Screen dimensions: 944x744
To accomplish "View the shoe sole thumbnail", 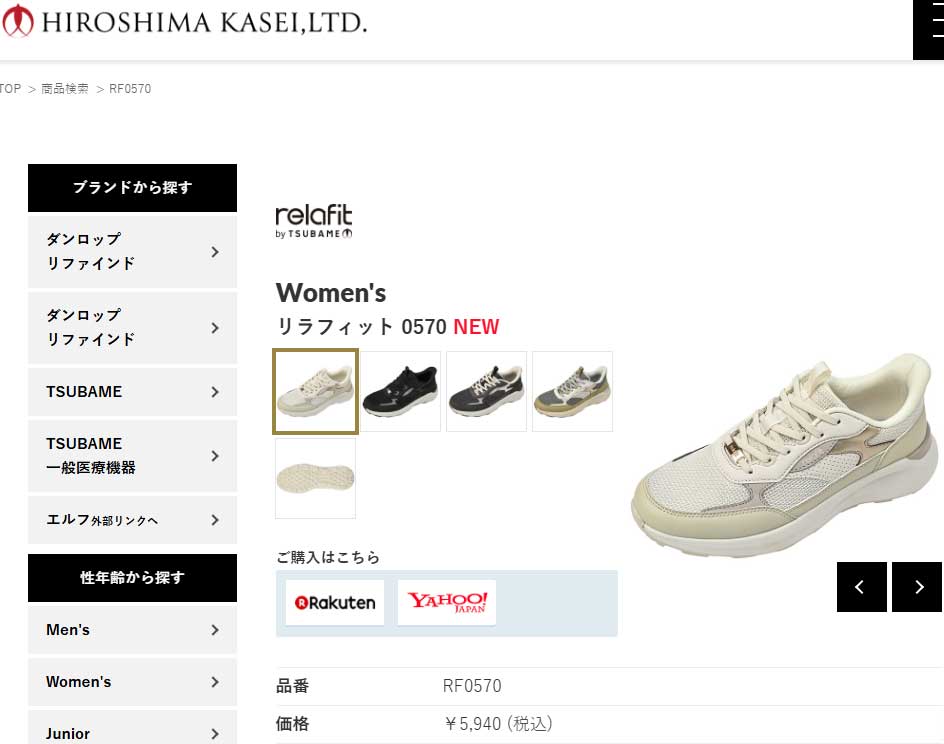I will 315,478.
